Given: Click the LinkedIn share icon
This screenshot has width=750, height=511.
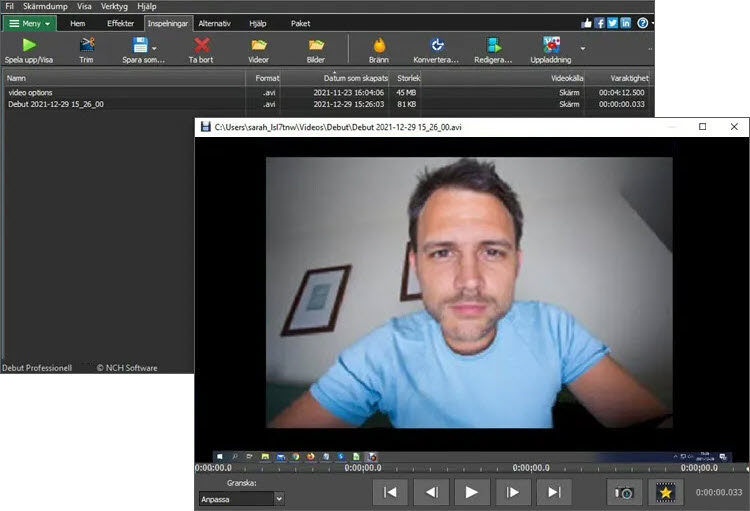Looking at the screenshot, I should tap(626, 23).
